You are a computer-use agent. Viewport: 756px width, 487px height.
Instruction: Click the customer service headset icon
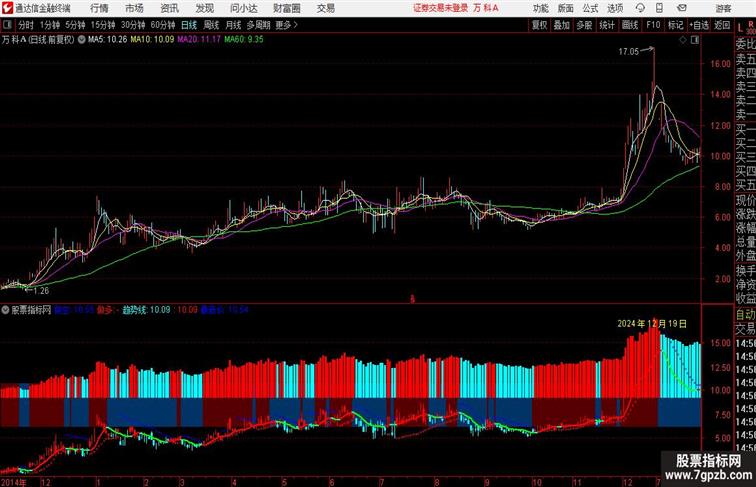[640, 8]
